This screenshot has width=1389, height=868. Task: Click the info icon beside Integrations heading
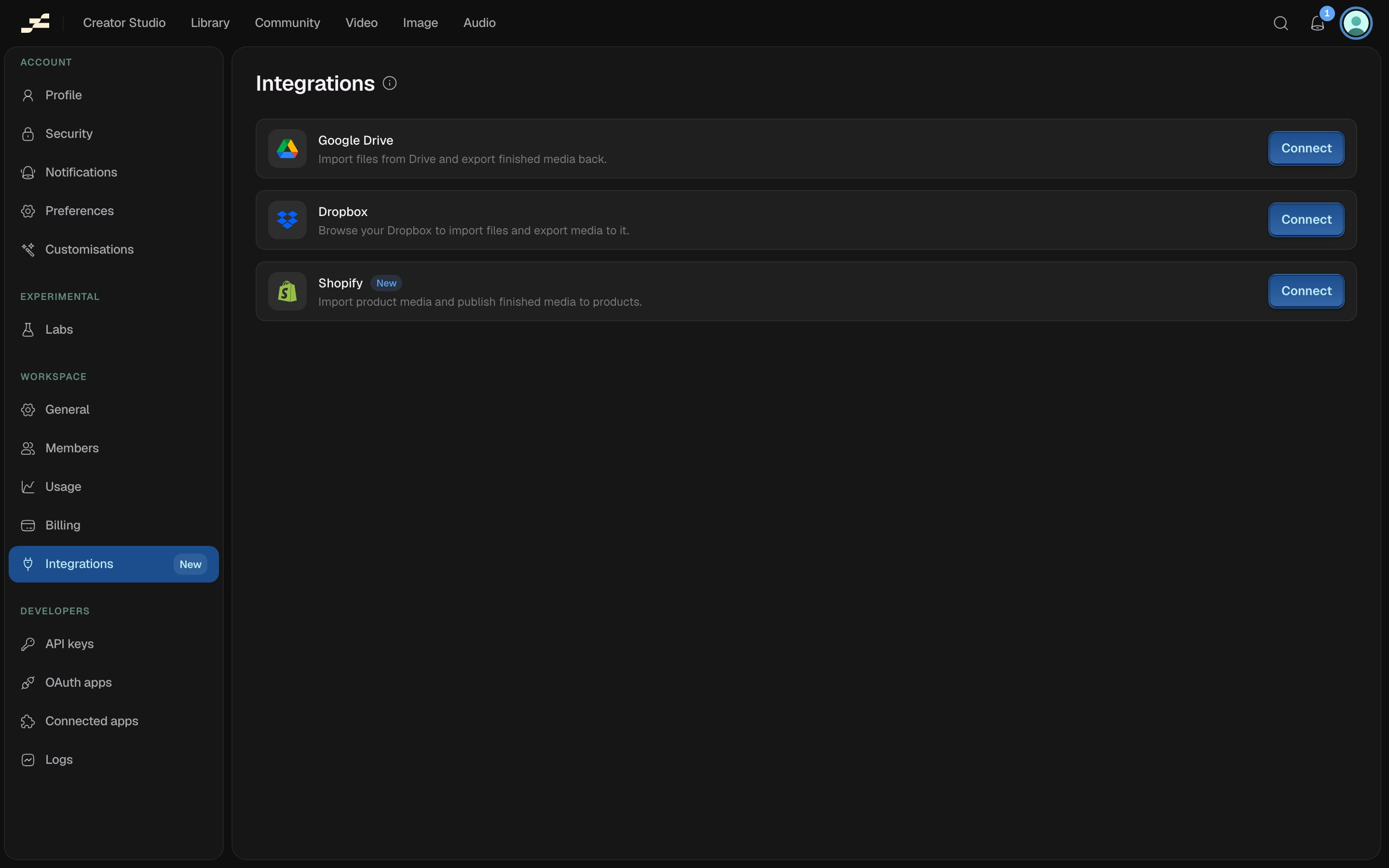(x=390, y=83)
